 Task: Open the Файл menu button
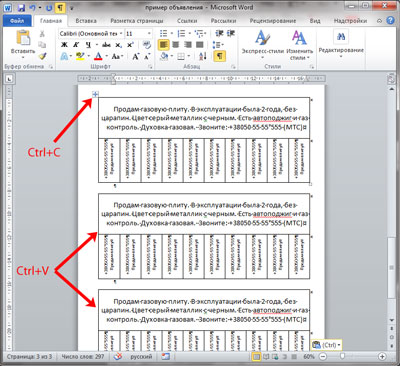tap(17, 21)
